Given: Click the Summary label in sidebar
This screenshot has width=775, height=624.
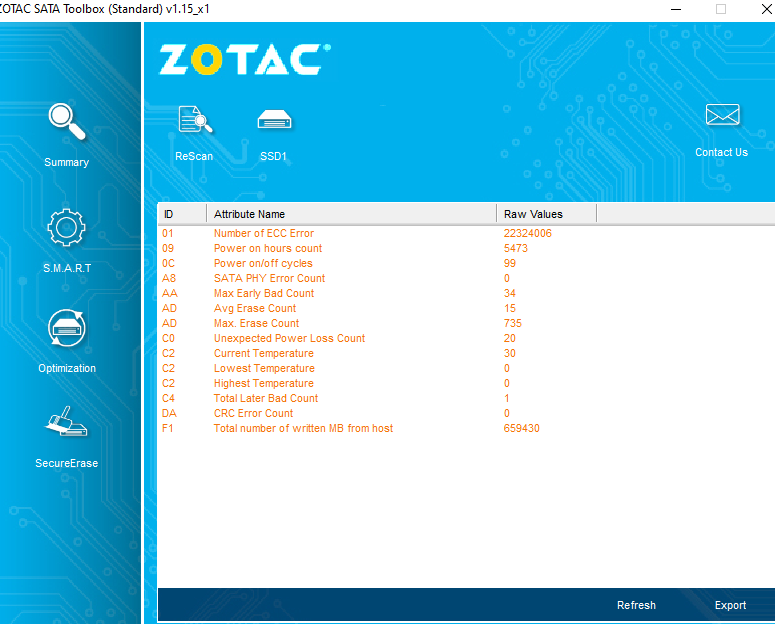Looking at the screenshot, I should pos(67,162).
